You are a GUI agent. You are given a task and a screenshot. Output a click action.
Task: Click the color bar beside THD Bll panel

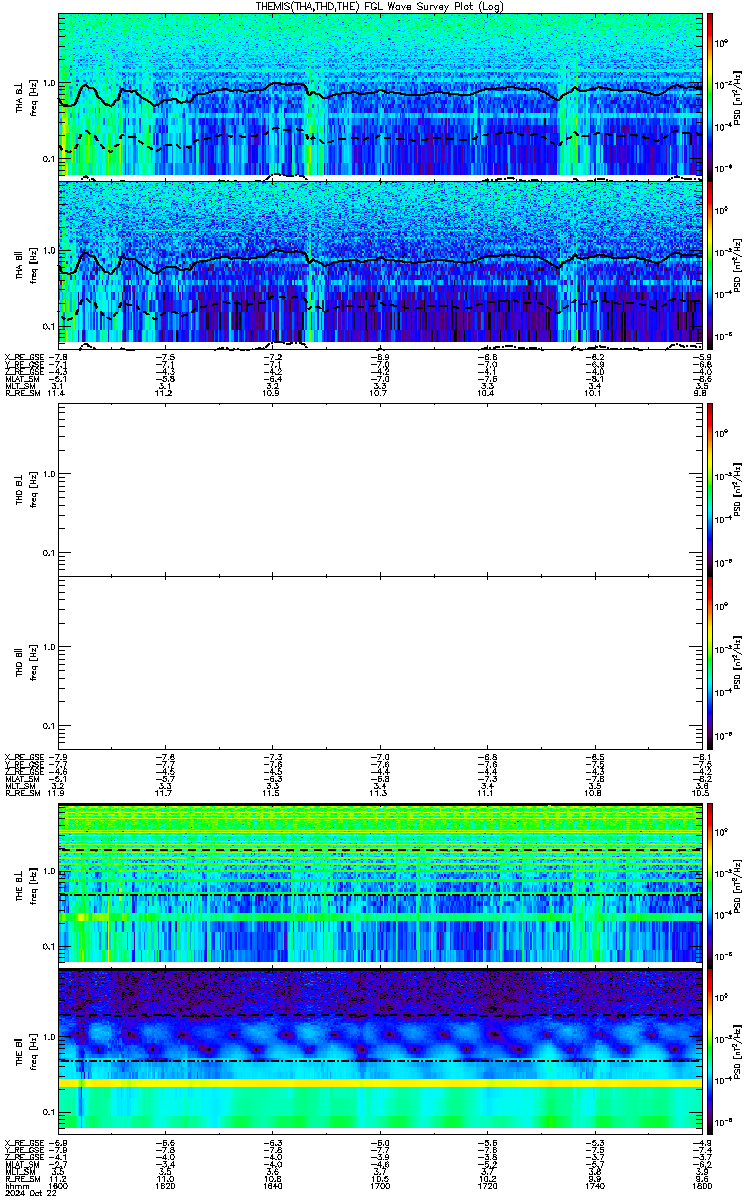tap(710, 662)
